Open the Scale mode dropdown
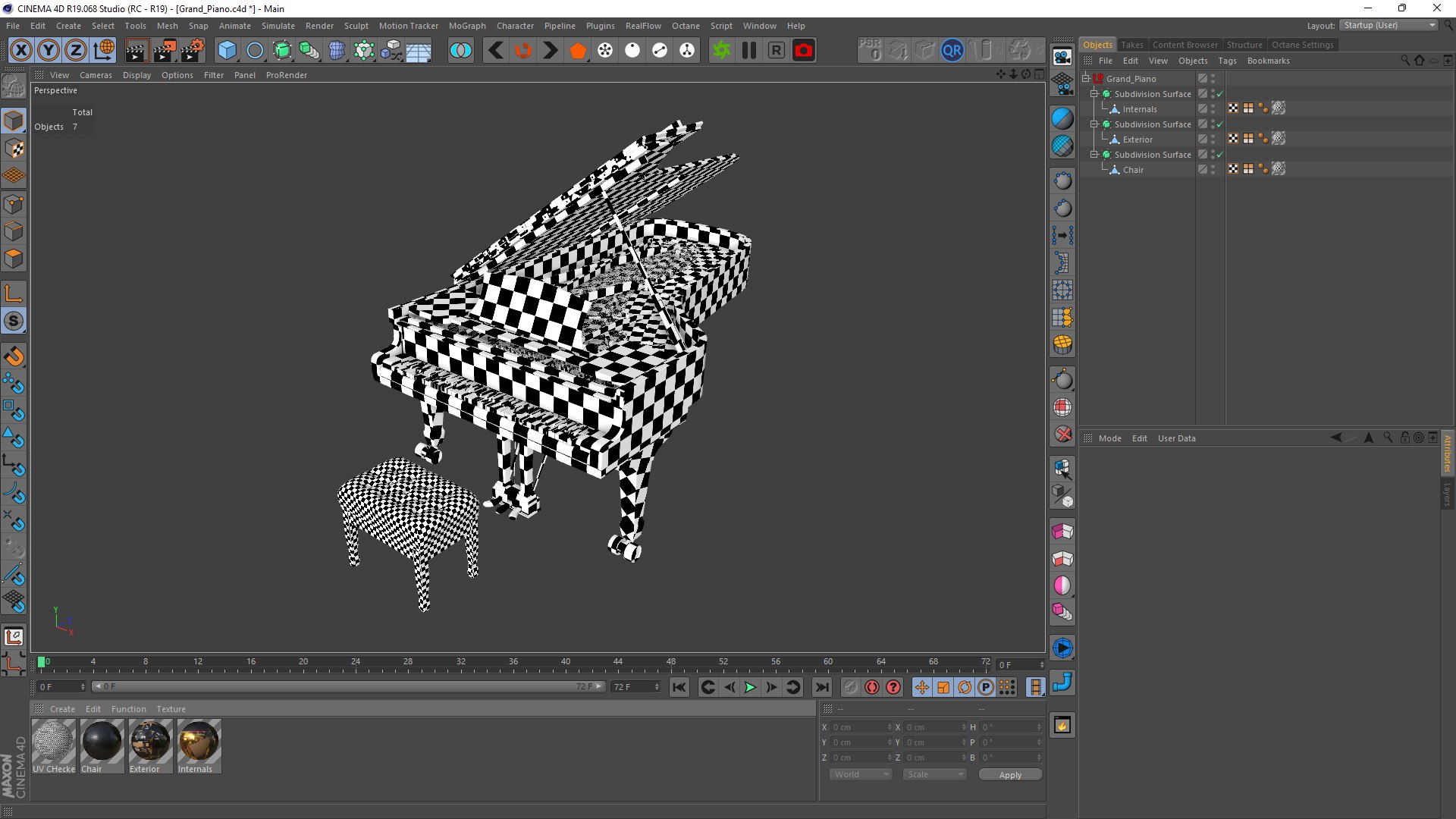 pos(934,774)
